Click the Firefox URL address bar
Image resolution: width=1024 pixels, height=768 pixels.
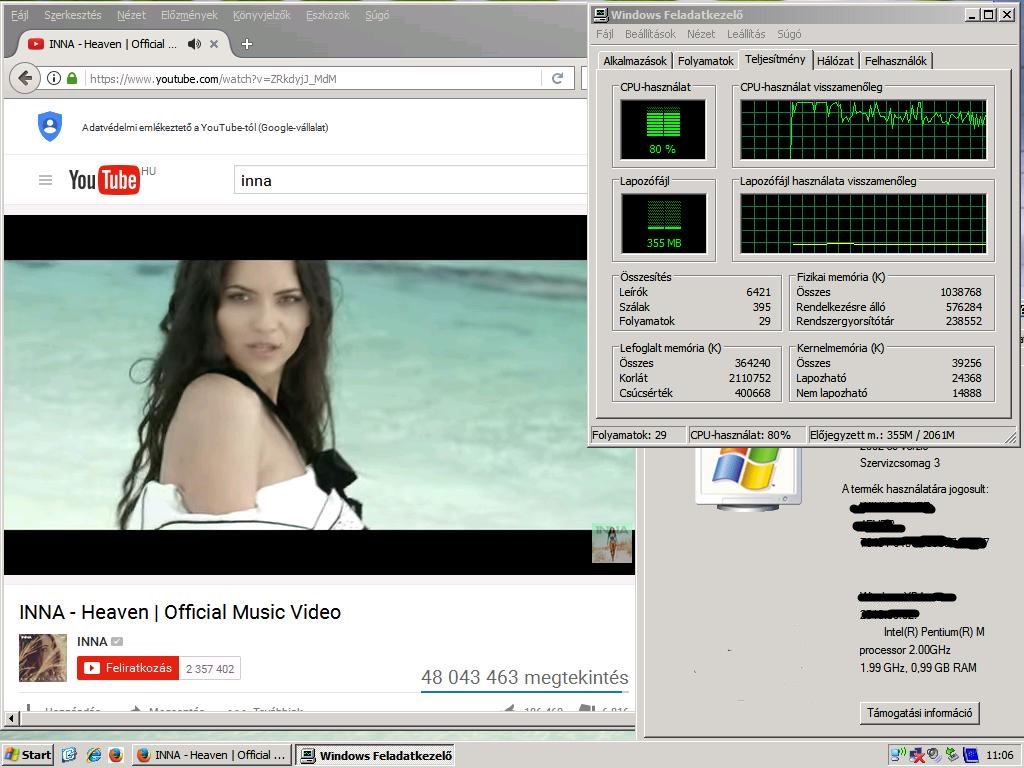[313, 78]
